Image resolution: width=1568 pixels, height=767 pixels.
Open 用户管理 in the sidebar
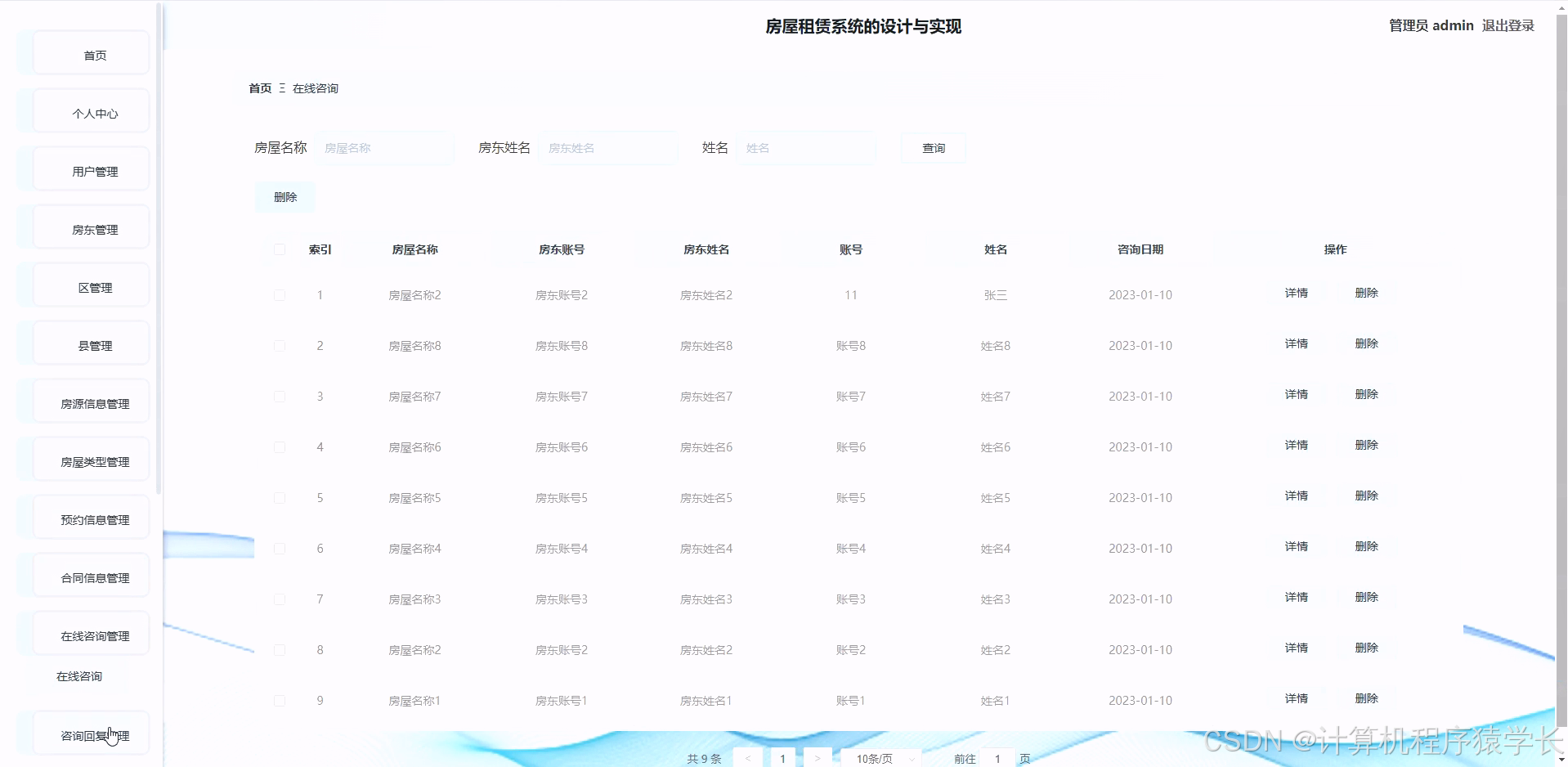(90, 170)
